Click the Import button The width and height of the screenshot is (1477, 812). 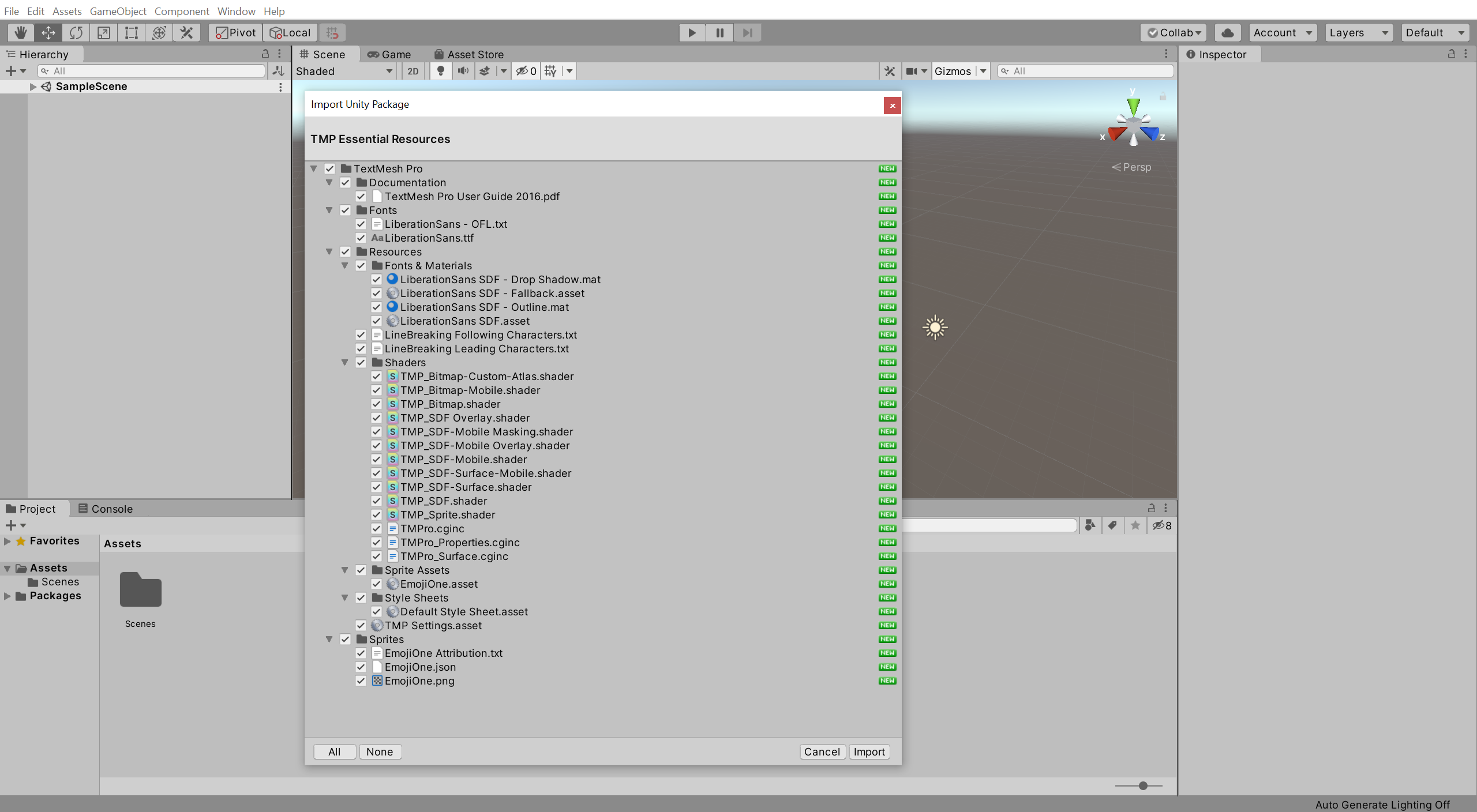[869, 752]
